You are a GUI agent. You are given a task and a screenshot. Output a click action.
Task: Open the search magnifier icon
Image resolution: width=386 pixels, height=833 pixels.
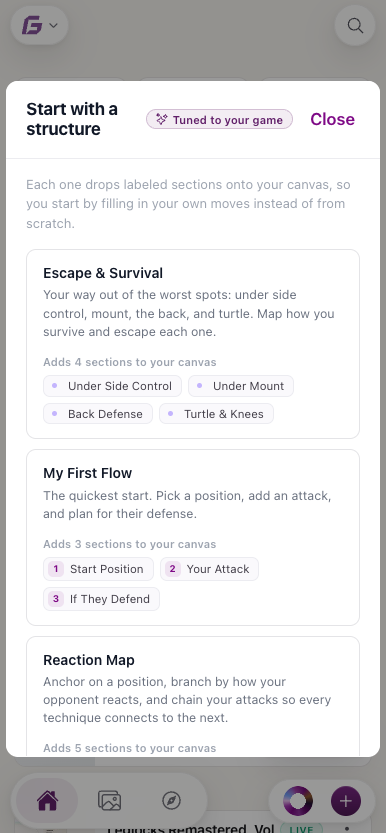point(355,26)
